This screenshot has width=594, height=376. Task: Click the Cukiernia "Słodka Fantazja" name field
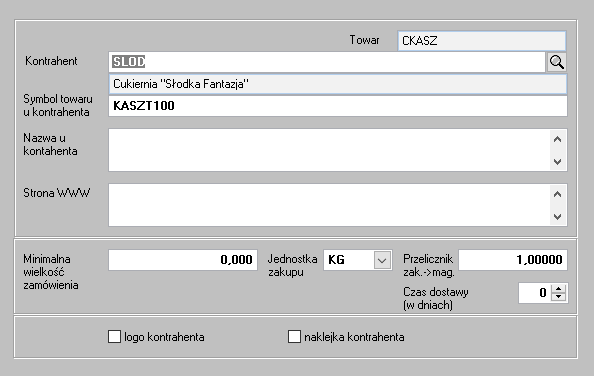(338, 84)
